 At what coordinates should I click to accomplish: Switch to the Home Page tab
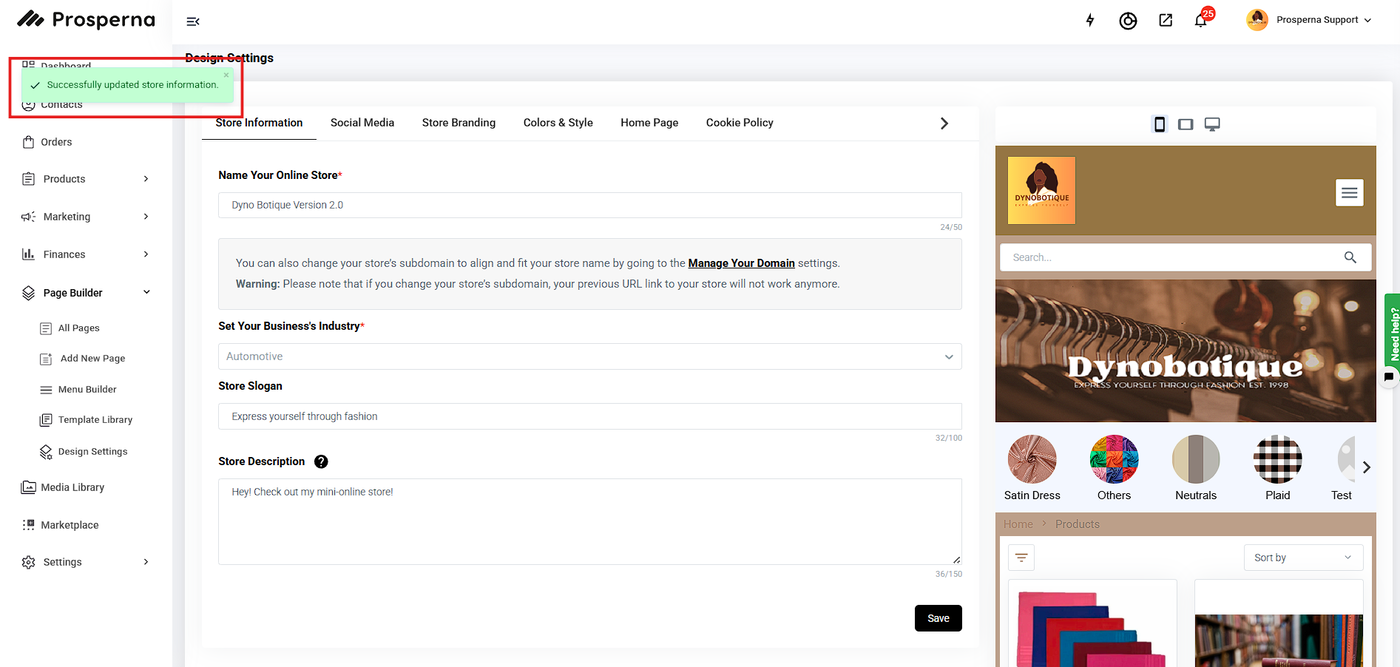649,123
